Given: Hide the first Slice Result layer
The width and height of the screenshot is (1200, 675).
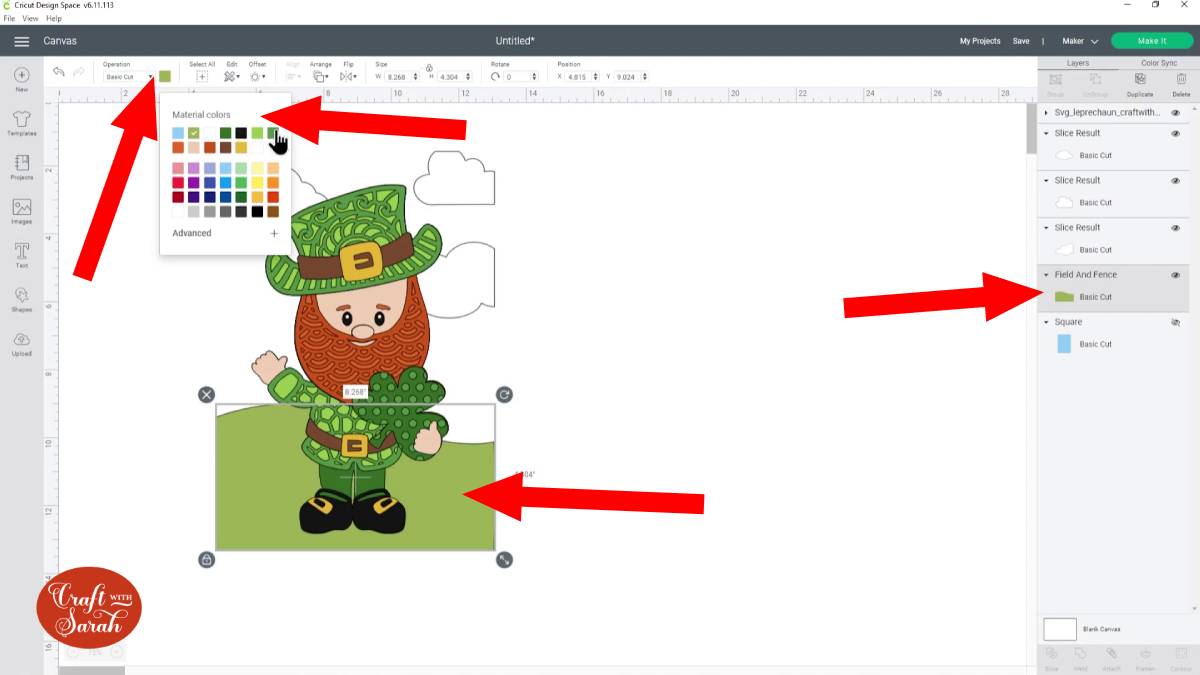Looking at the screenshot, I should click(x=1176, y=133).
